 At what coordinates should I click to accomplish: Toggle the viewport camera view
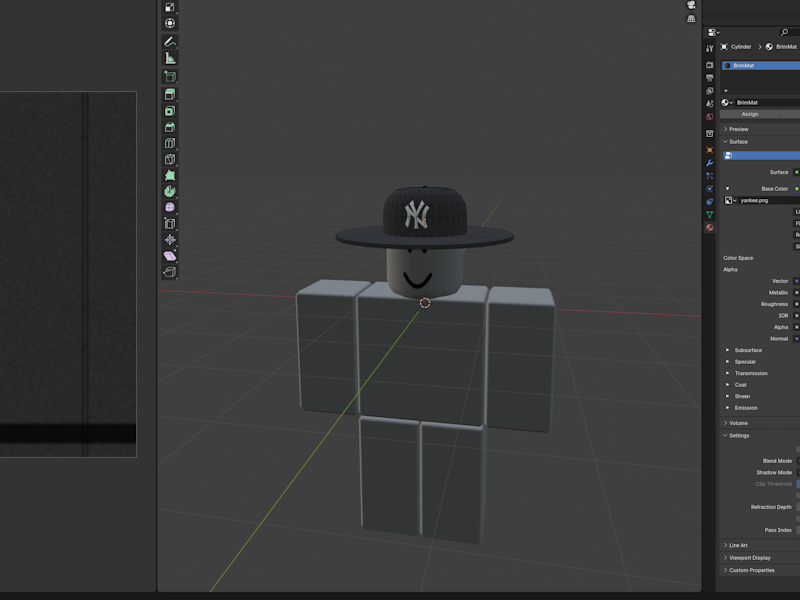(691, 5)
